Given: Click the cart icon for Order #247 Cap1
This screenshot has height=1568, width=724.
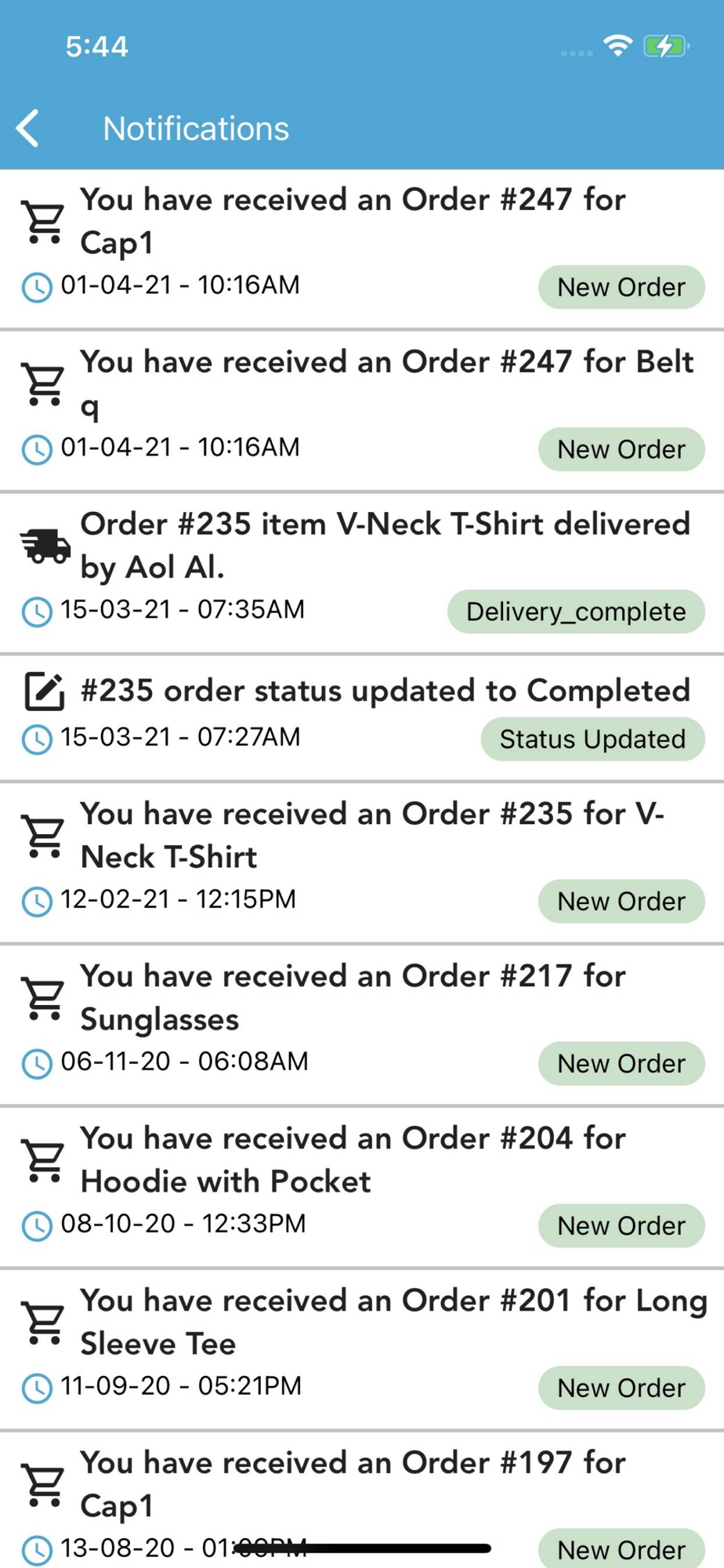Looking at the screenshot, I should point(44,223).
